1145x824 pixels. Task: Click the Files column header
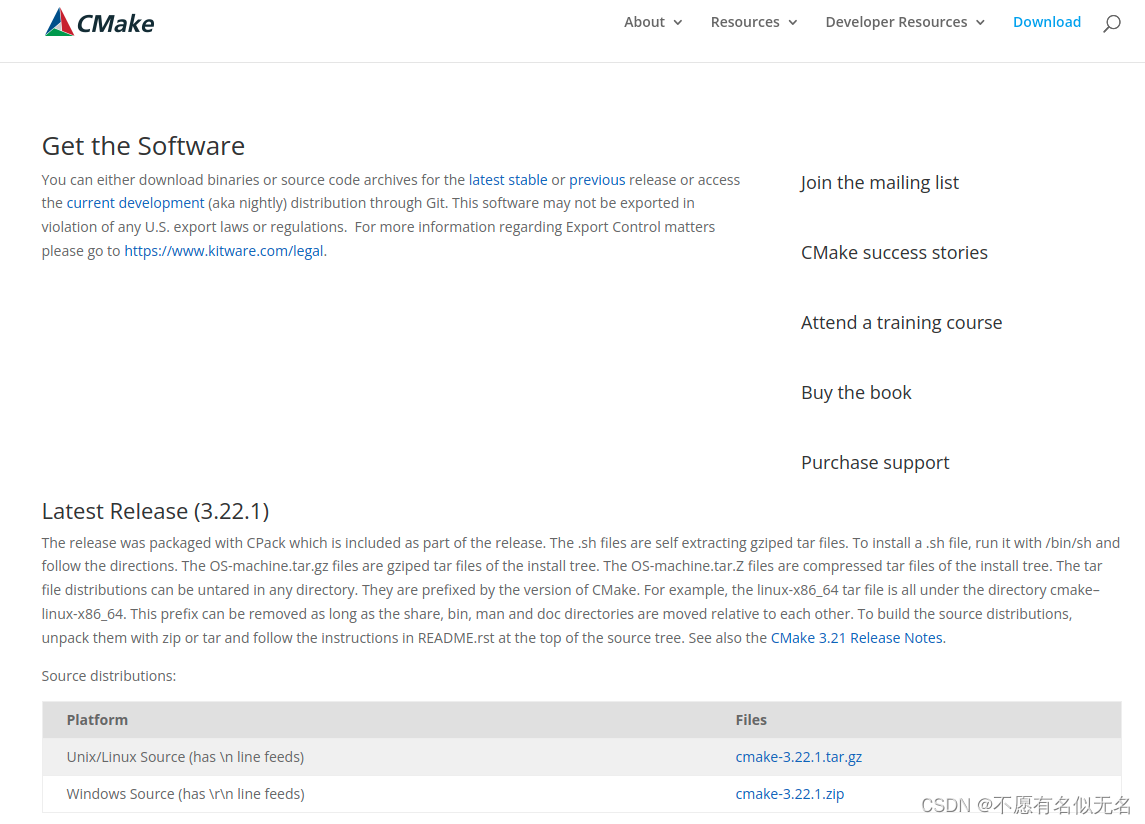pyautogui.click(x=751, y=720)
